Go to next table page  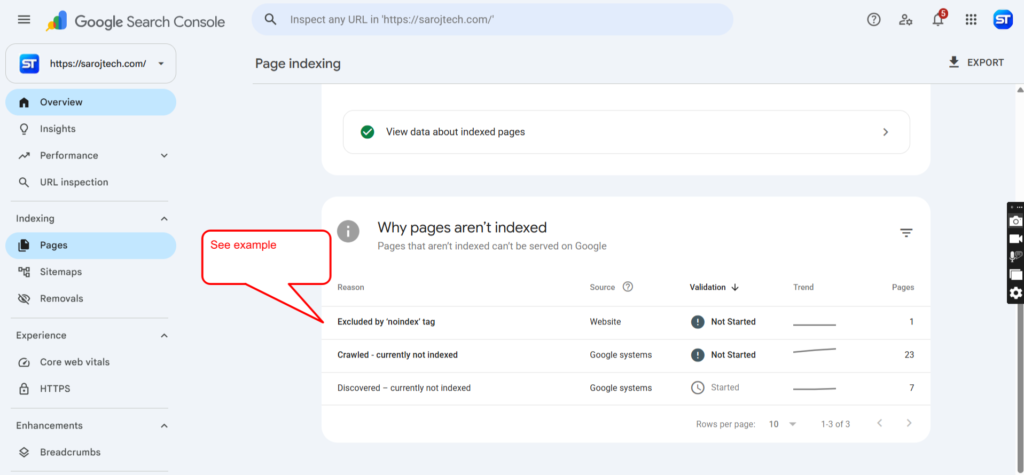[908, 423]
